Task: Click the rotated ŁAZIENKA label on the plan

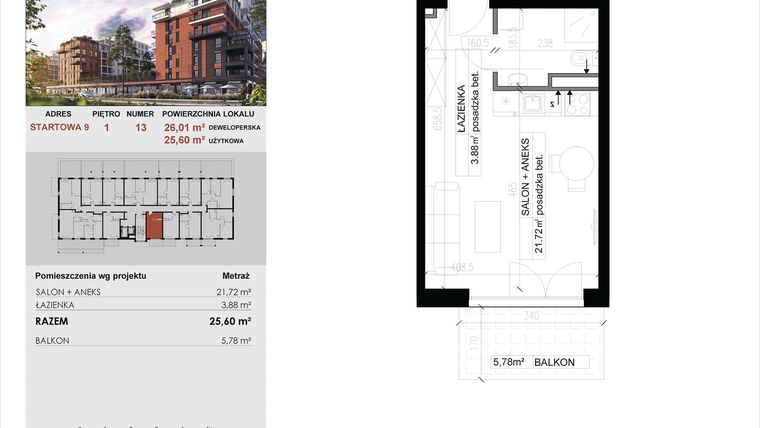Action: (462, 109)
